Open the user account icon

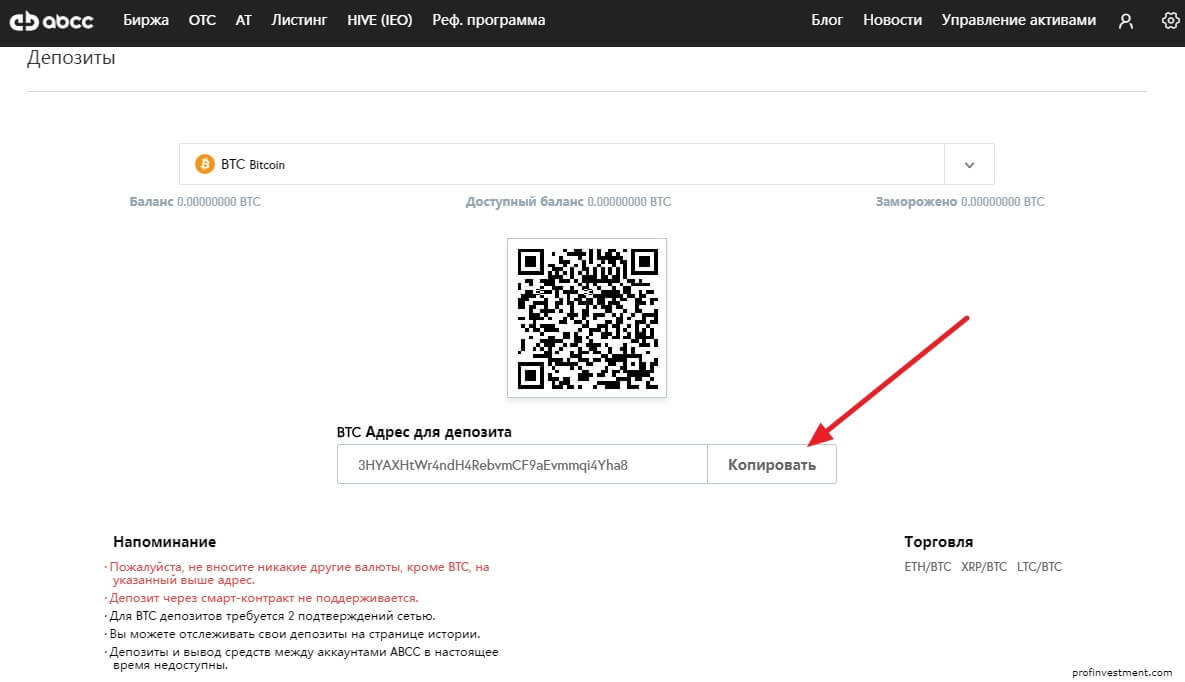[1126, 21]
